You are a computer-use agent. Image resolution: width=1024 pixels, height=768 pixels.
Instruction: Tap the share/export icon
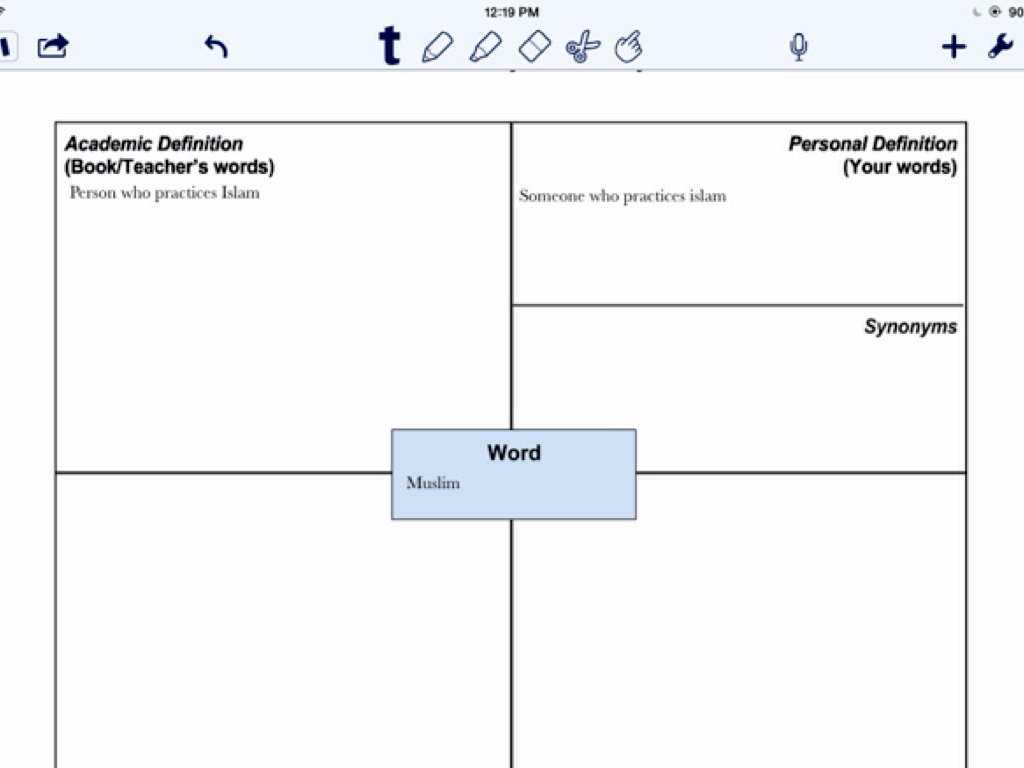(x=53, y=46)
